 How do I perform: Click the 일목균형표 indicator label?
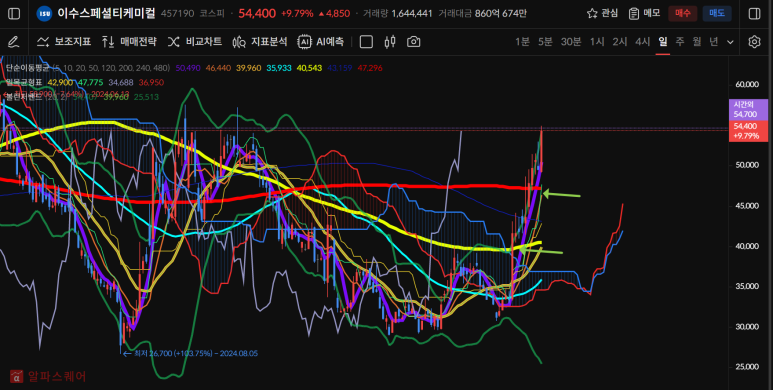click(24, 82)
